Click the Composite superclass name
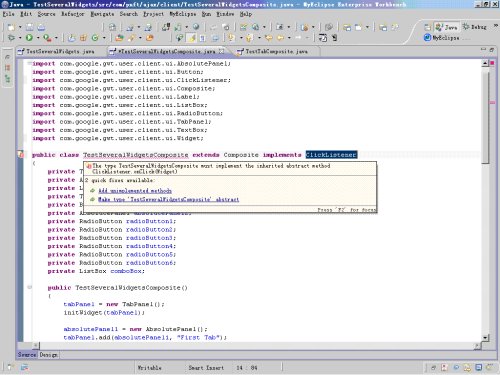The height and width of the screenshot is (375, 500). (x=241, y=155)
